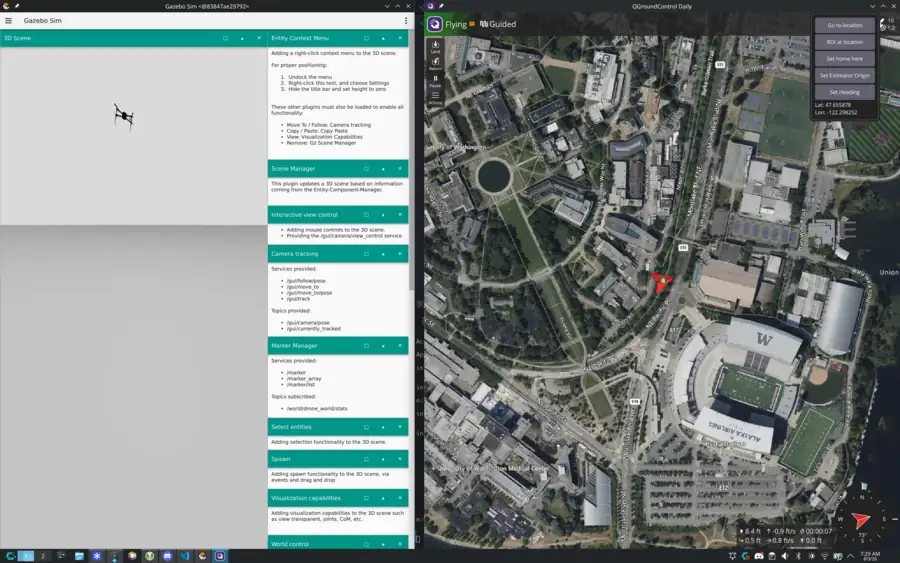
Task: Close the Entity Context Menu panel
Action: click(x=400, y=38)
